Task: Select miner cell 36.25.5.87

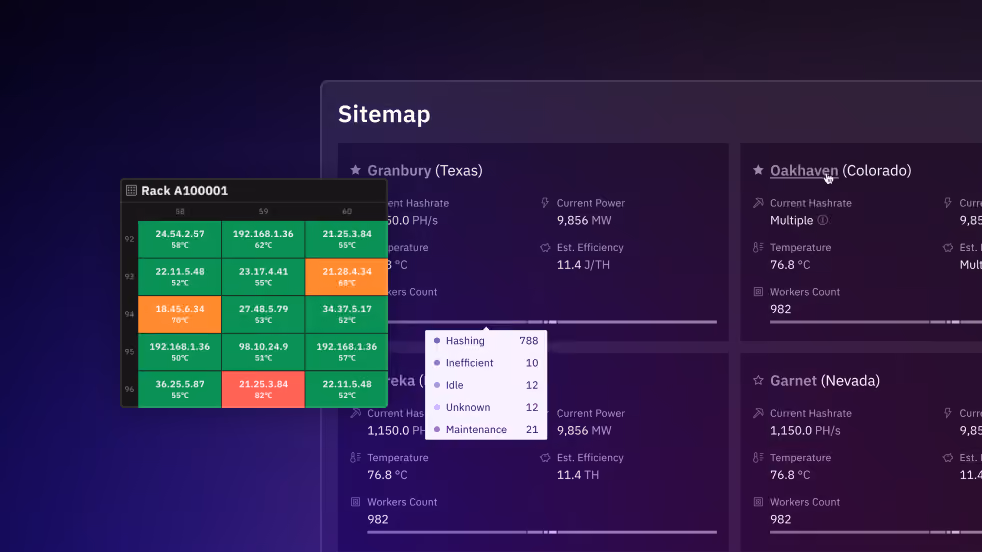Action: pyautogui.click(x=180, y=389)
